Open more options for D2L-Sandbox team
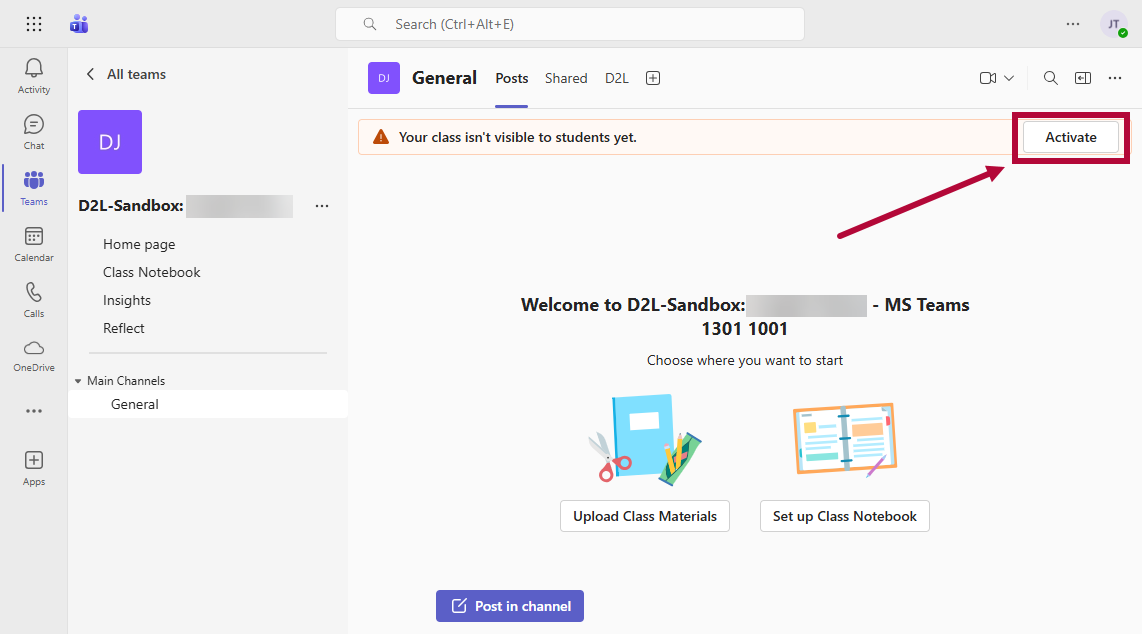Image resolution: width=1142 pixels, height=634 pixels. pos(322,206)
